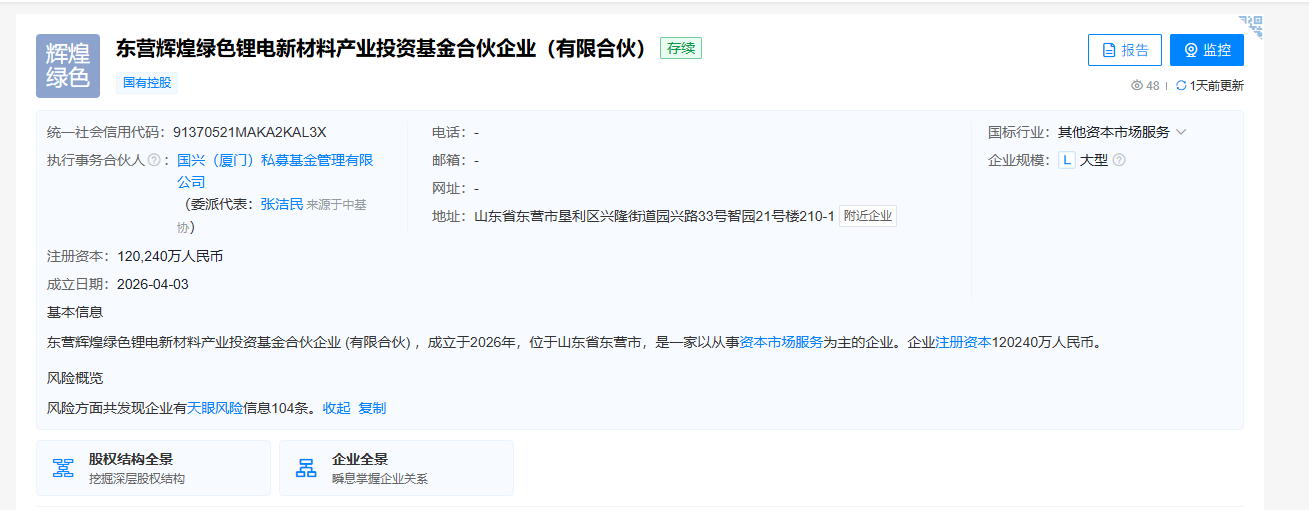The image size is (1309, 510).
Task: Collapse details with 收起 link
Action: [x=336, y=408]
